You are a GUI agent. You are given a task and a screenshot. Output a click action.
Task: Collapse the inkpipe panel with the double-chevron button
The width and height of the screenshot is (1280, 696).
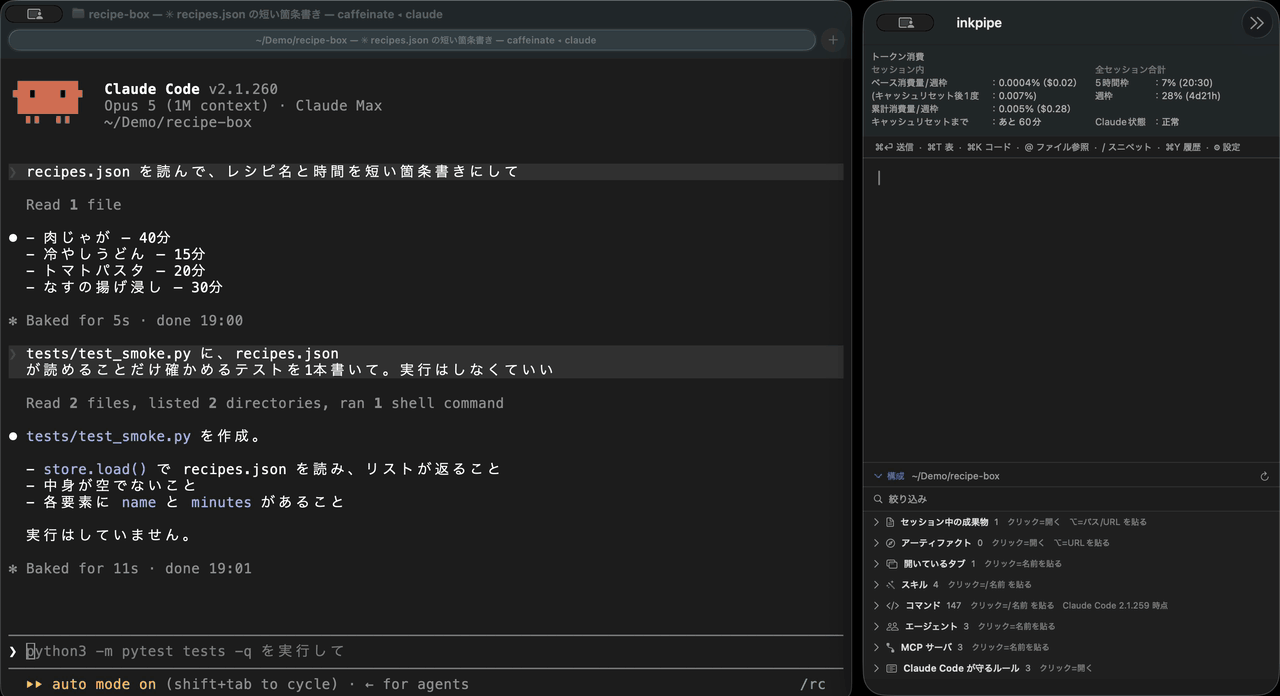pyautogui.click(x=1256, y=23)
